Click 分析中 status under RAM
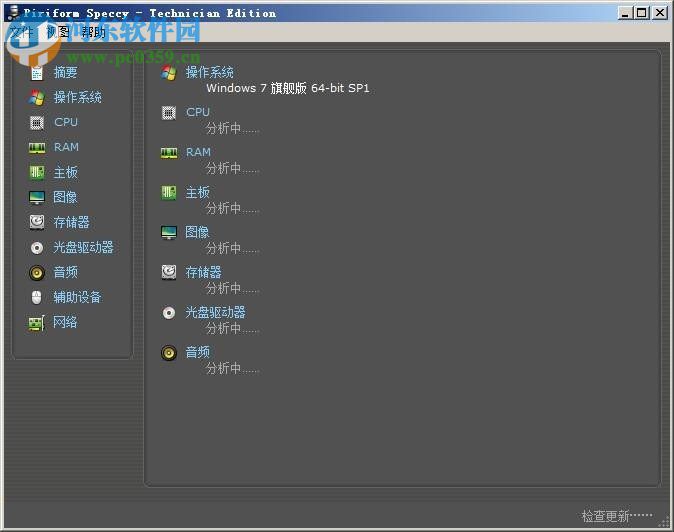Image resolution: width=674 pixels, height=532 pixels. pos(232,168)
